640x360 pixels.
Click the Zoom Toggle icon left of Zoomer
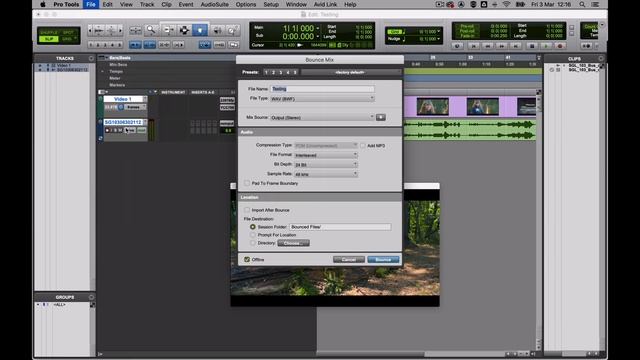click(x=136, y=30)
